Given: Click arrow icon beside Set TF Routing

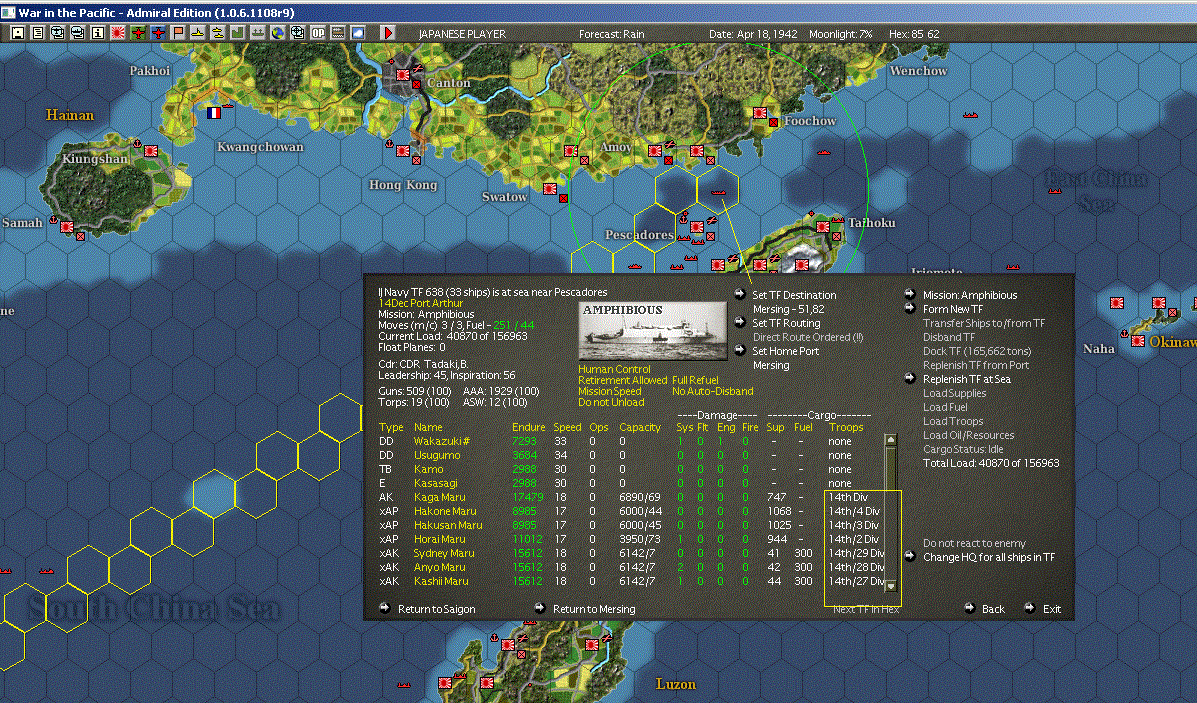Looking at the screenshot, I should tap(739, 323).
